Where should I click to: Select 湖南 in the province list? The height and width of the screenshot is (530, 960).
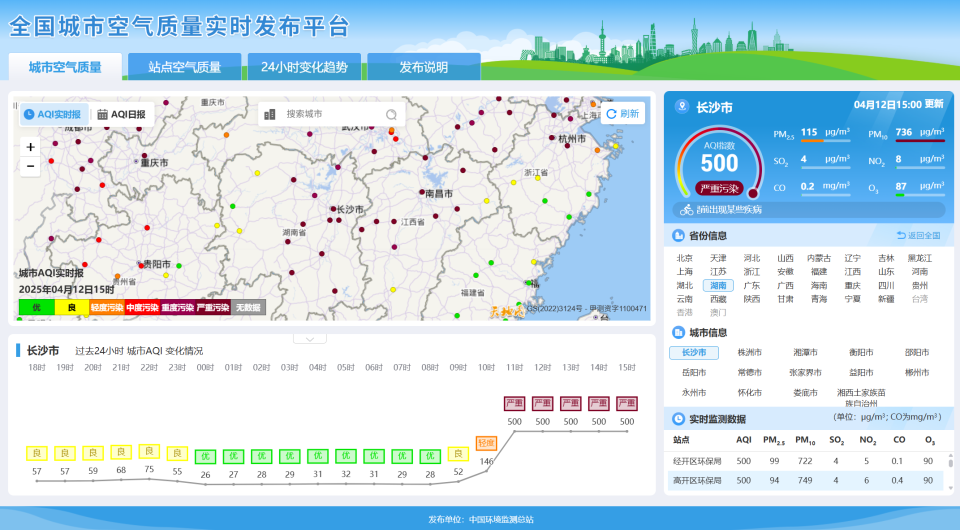click(x=718, y=285)
